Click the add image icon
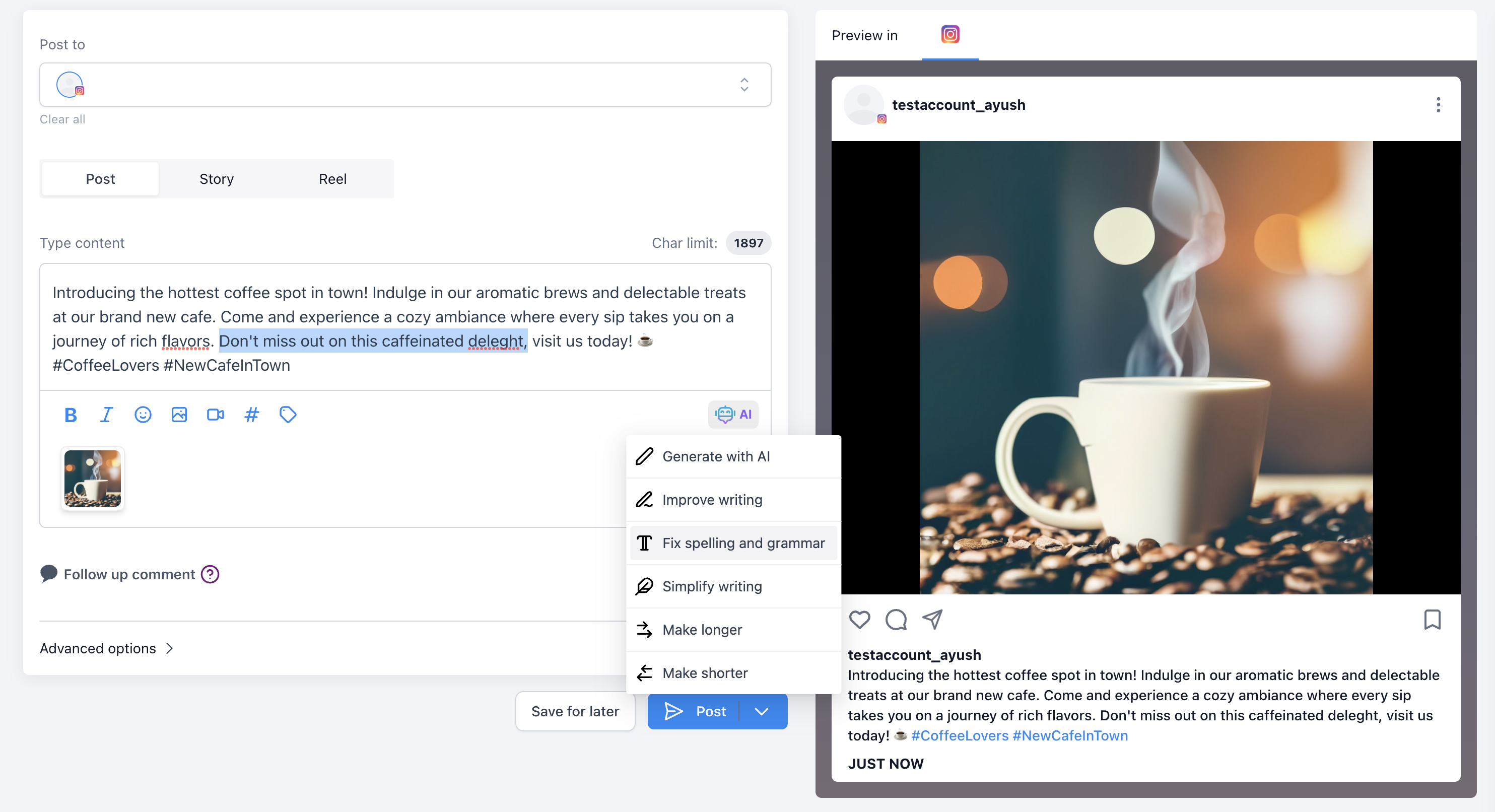1495x812 pixels. (x=179, y=415)
